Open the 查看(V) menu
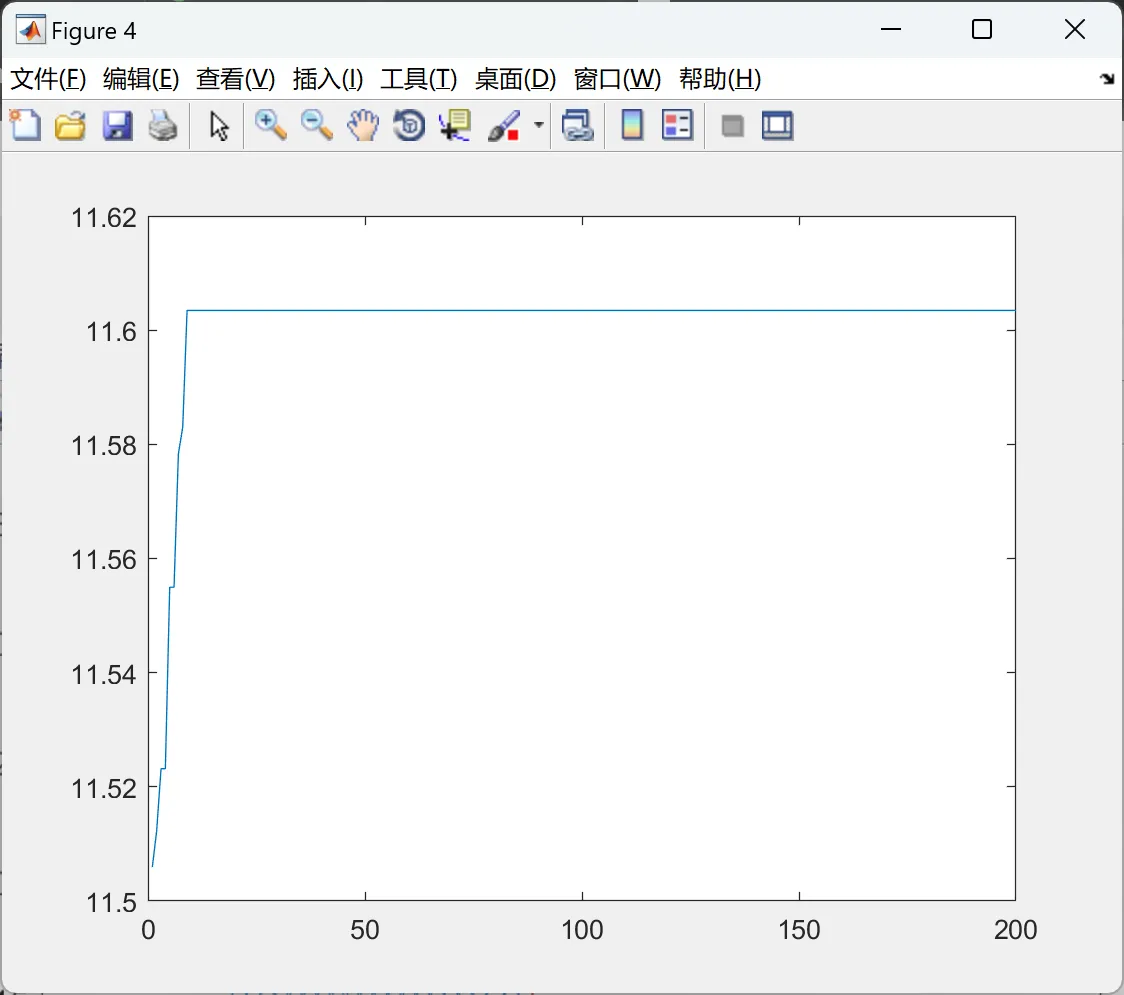Screen dimensions: 1124x995 click(x=236, y=79)
